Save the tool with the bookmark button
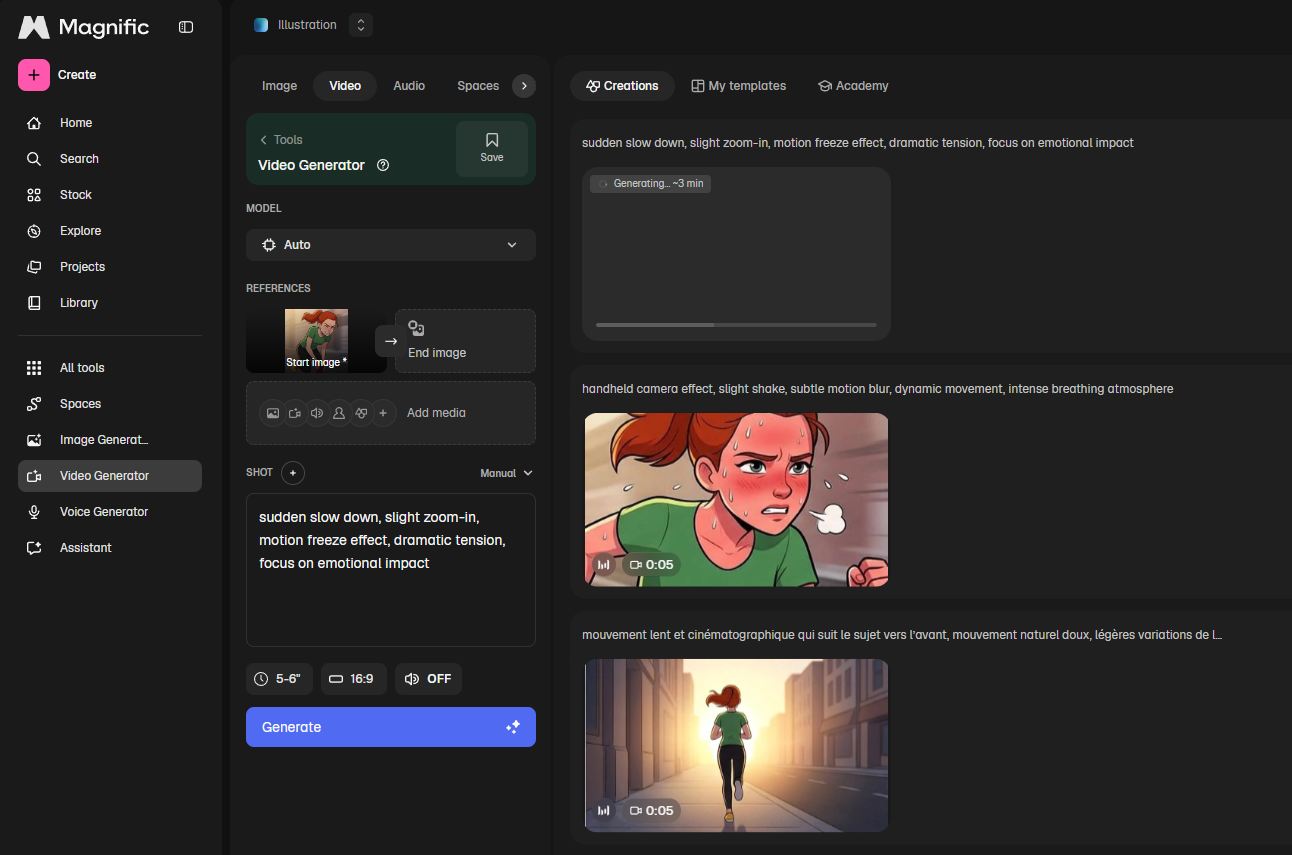The width and height of the screenshot is (1292, 855). point(492,149)
